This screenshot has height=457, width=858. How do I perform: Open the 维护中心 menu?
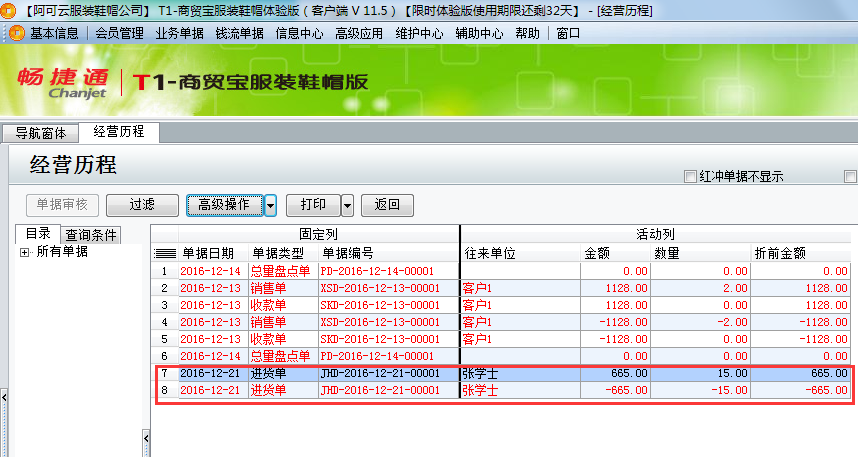click(419, 33)
